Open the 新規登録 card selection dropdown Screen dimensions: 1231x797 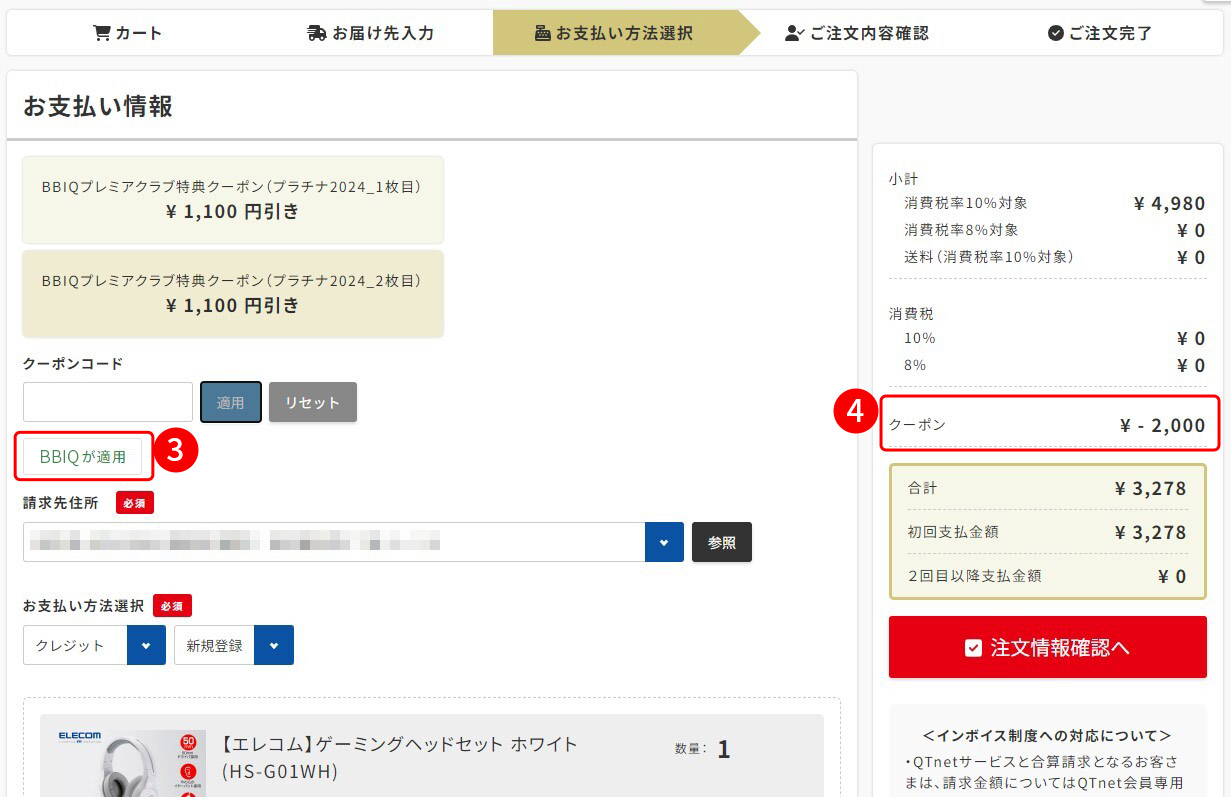point(273,645)
